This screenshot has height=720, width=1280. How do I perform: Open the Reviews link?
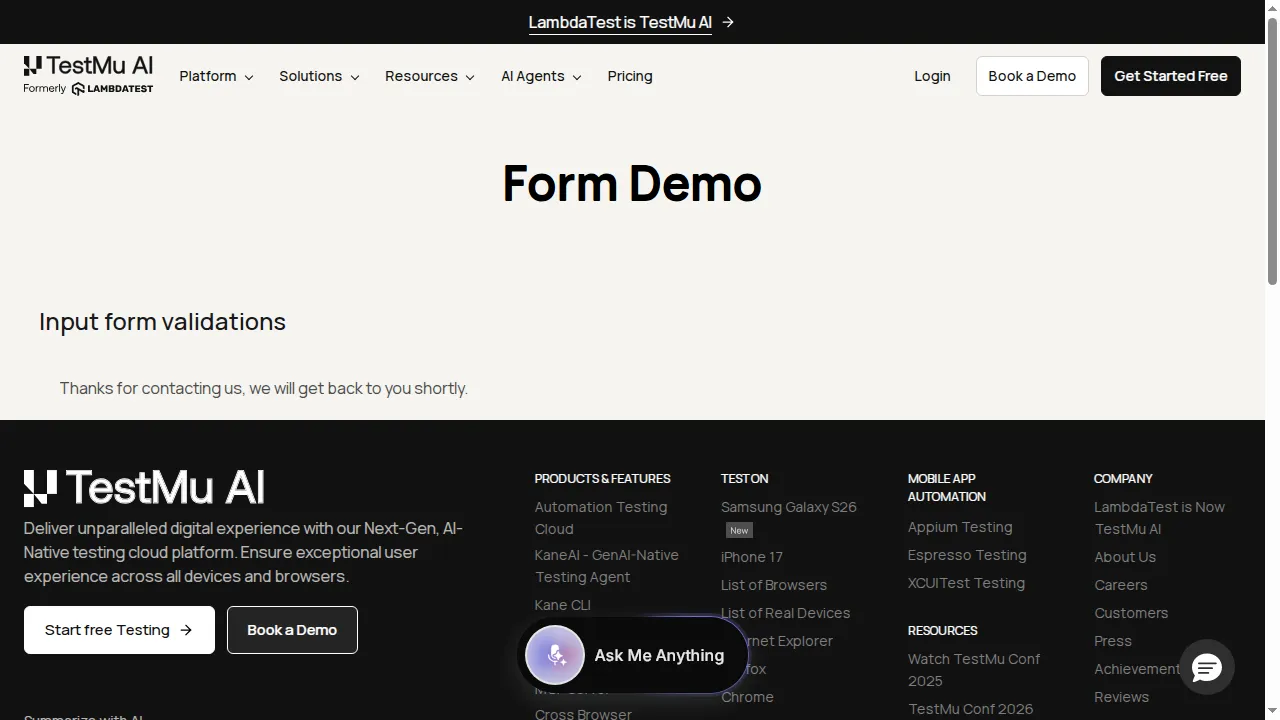pos(1122,697)
